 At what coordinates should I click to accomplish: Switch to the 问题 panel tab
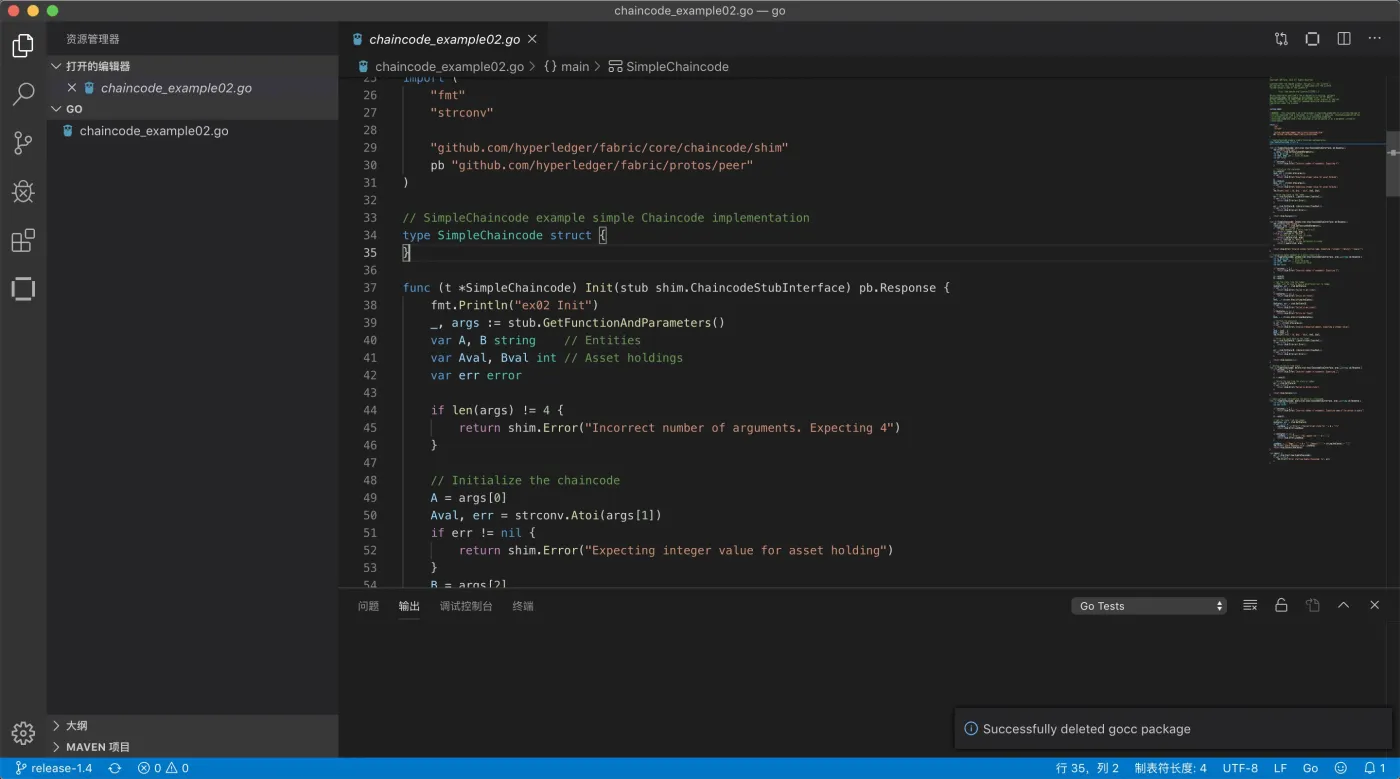[368, 606]
